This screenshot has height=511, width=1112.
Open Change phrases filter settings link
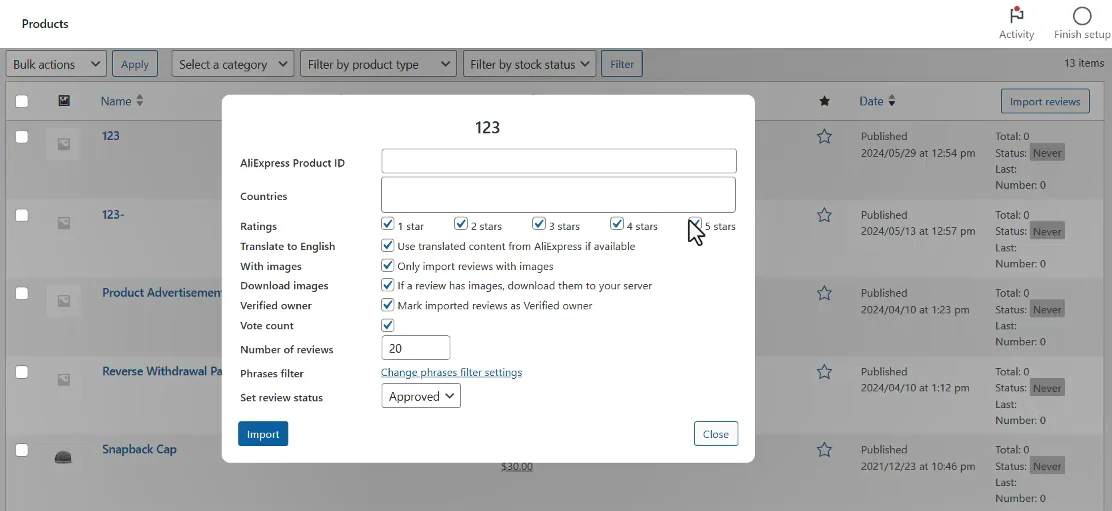(452, 372)
